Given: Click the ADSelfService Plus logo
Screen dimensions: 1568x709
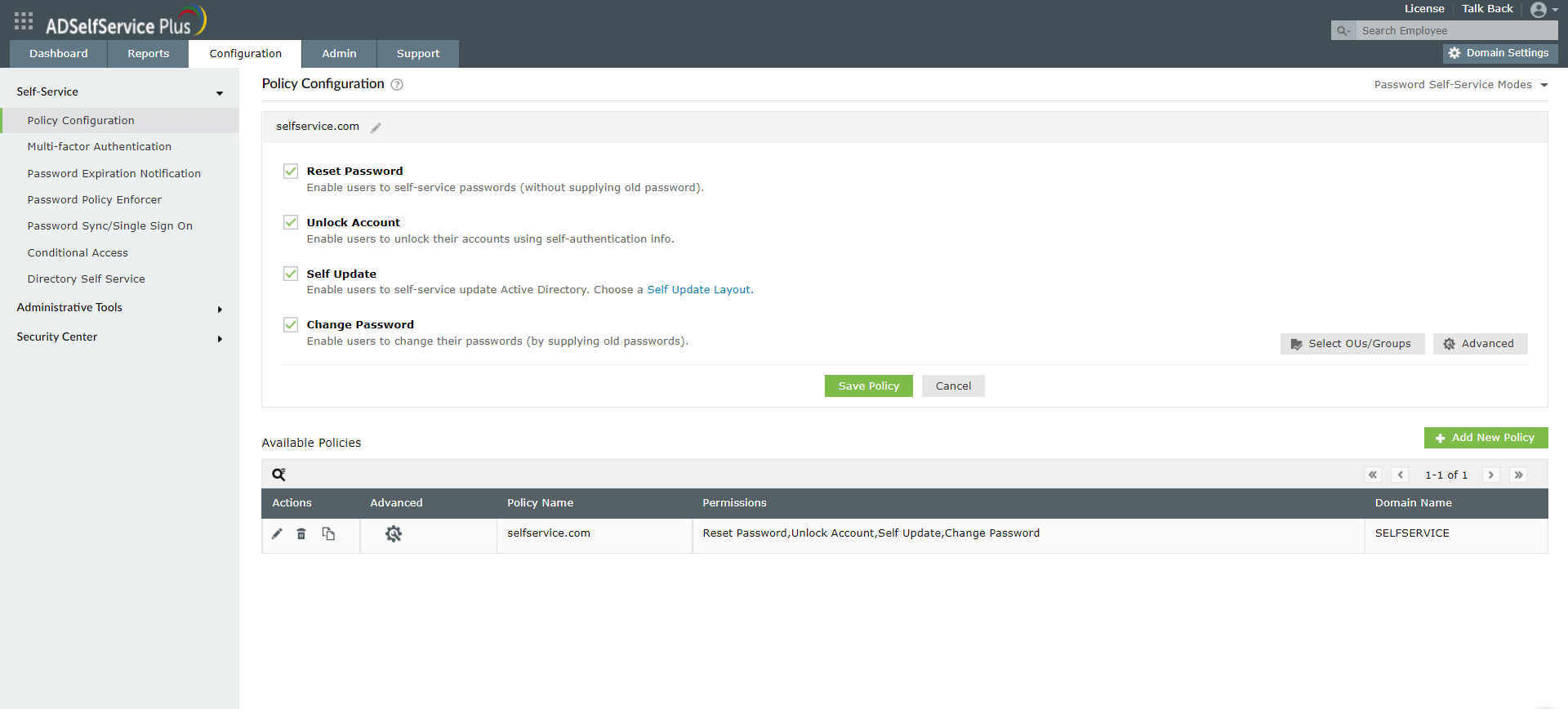Looking at the screenshot, I should (126, 22).
